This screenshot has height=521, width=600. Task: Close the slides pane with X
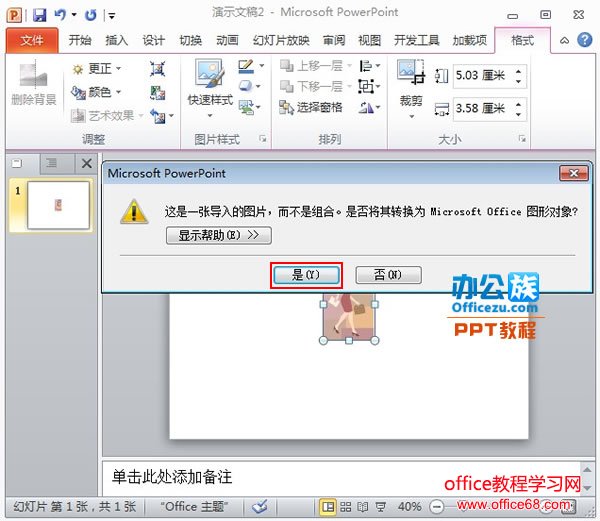click(86, 163)
